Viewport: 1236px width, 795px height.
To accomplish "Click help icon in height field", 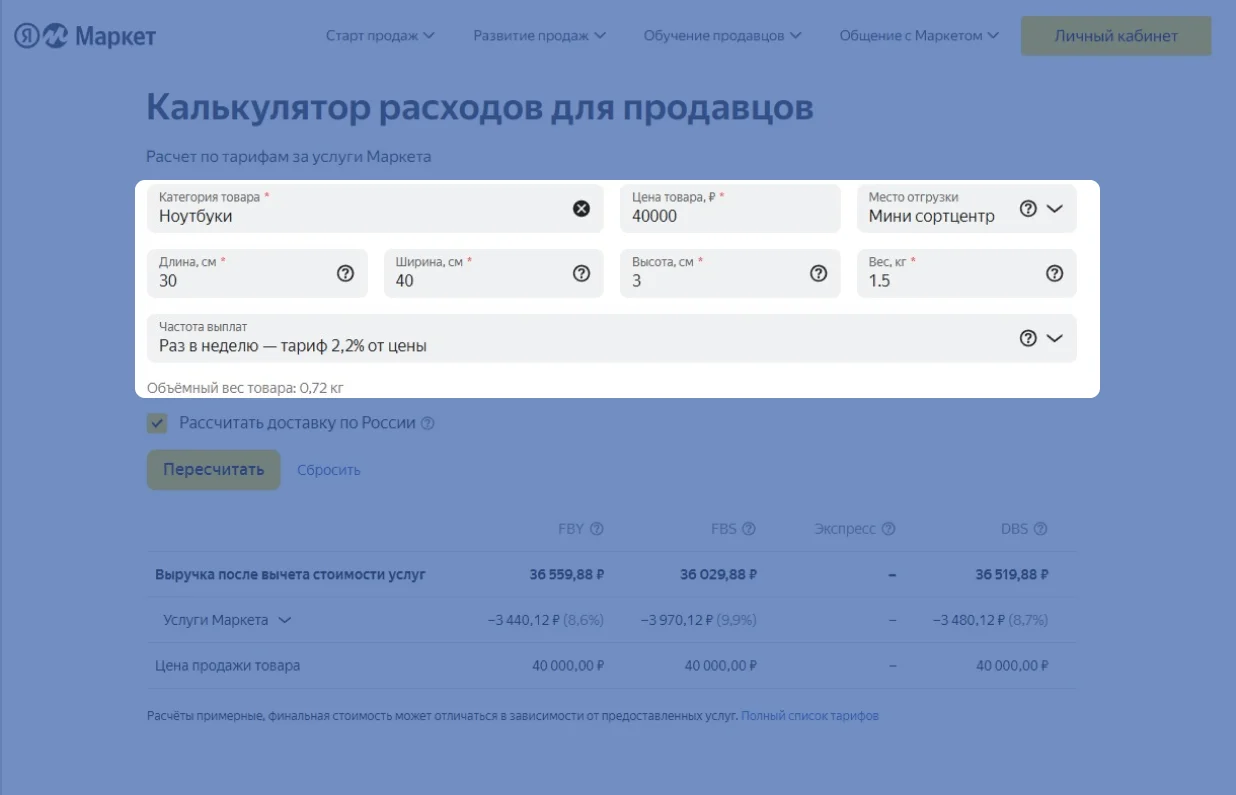I will point(818,273).
